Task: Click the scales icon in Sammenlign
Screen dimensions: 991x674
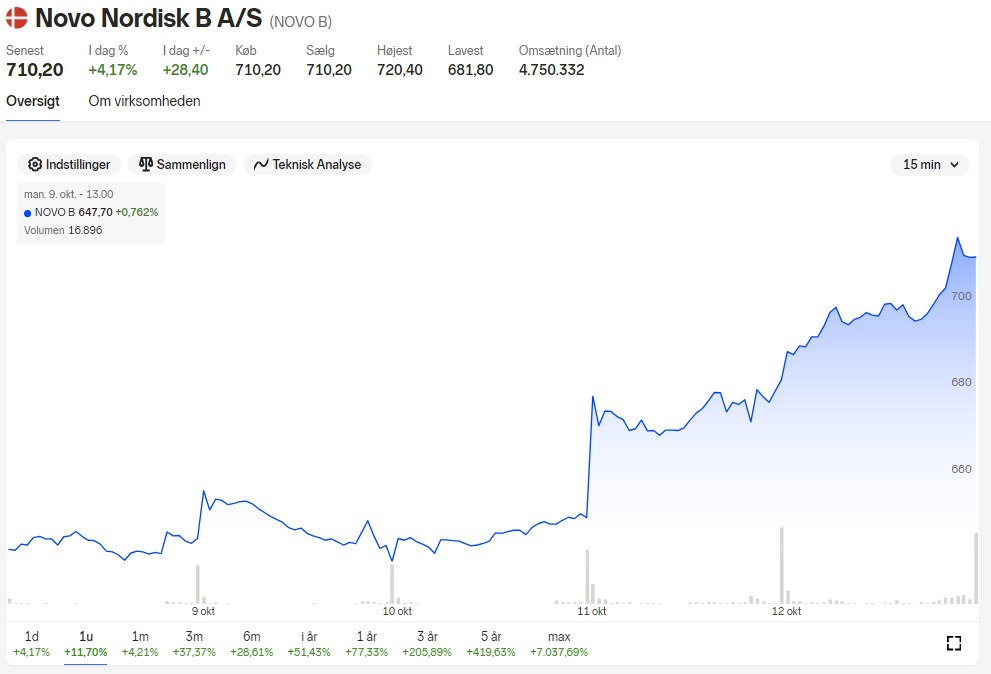Action: (x=146, y=164)
